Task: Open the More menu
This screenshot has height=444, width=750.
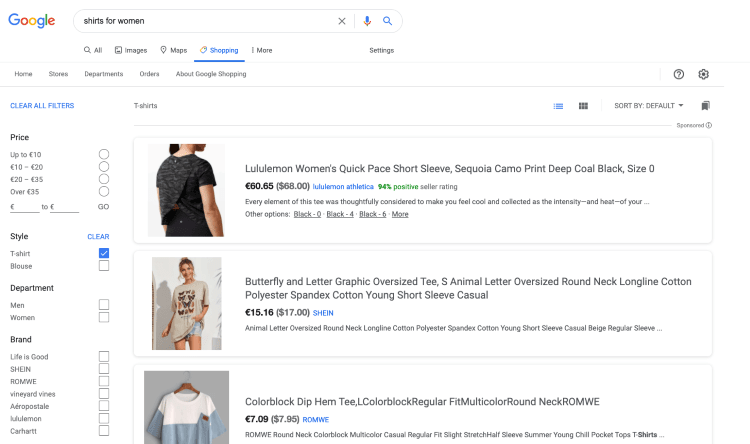Action: [x=262, y=50]
